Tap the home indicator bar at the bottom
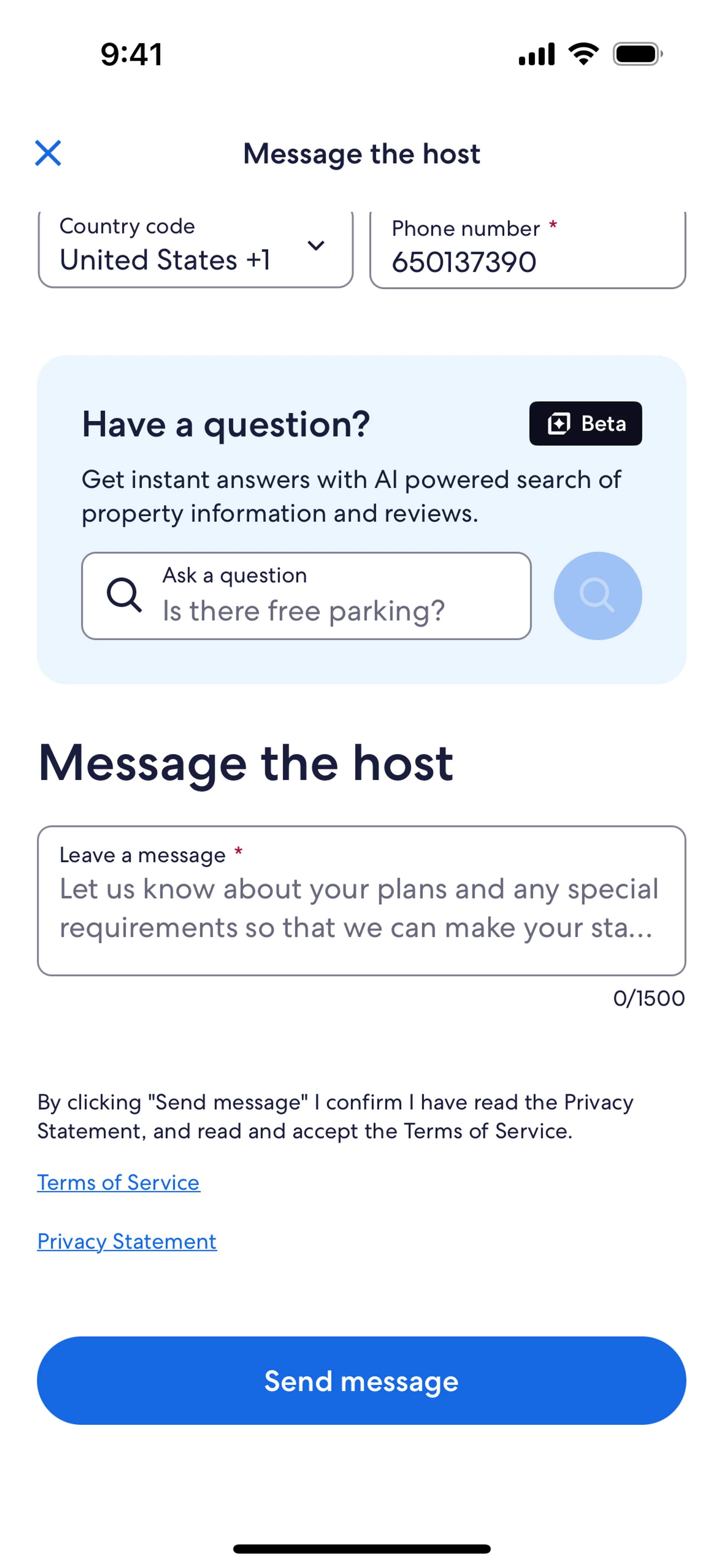723x1568 pixels. (x=361, y=1548)
